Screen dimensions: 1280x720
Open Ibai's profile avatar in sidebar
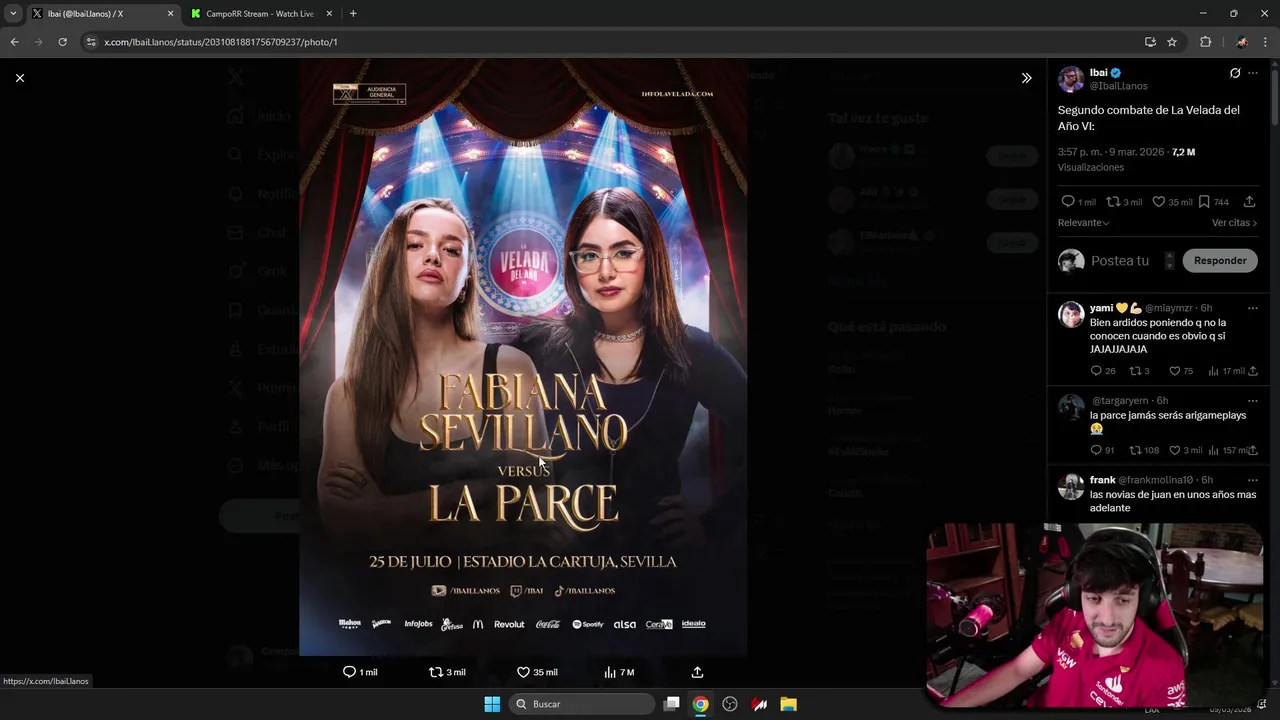pyautogui.click(x=1071, y=79)
